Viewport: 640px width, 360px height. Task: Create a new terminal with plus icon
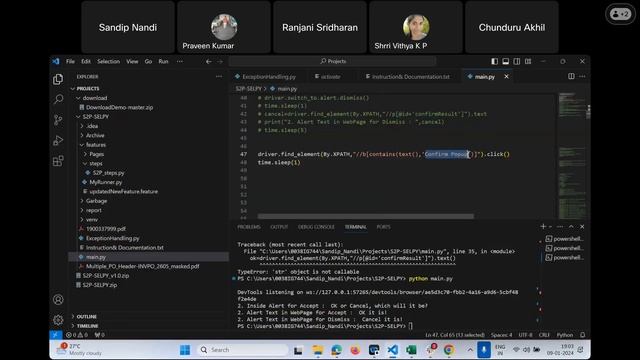click(543, 227)
